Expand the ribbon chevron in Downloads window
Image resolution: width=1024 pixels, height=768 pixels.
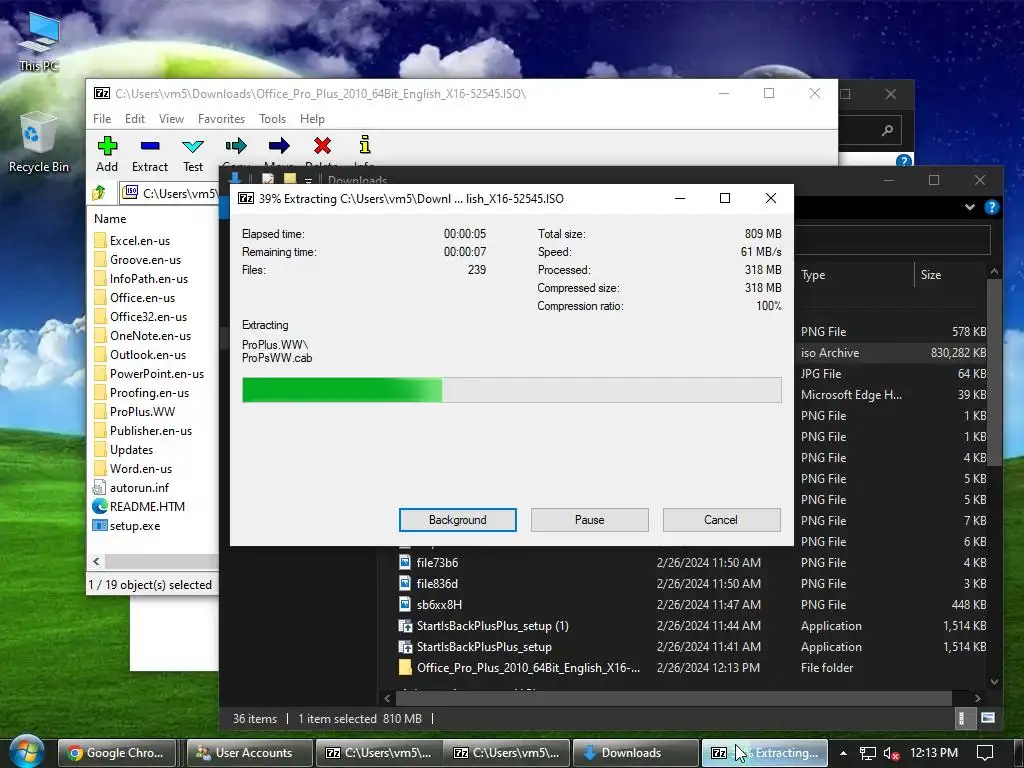point(970,207)
